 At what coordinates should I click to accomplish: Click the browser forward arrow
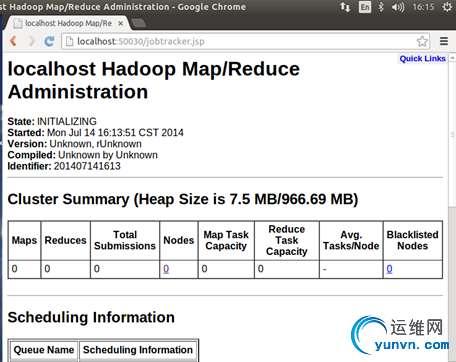(x=32, y=41)
